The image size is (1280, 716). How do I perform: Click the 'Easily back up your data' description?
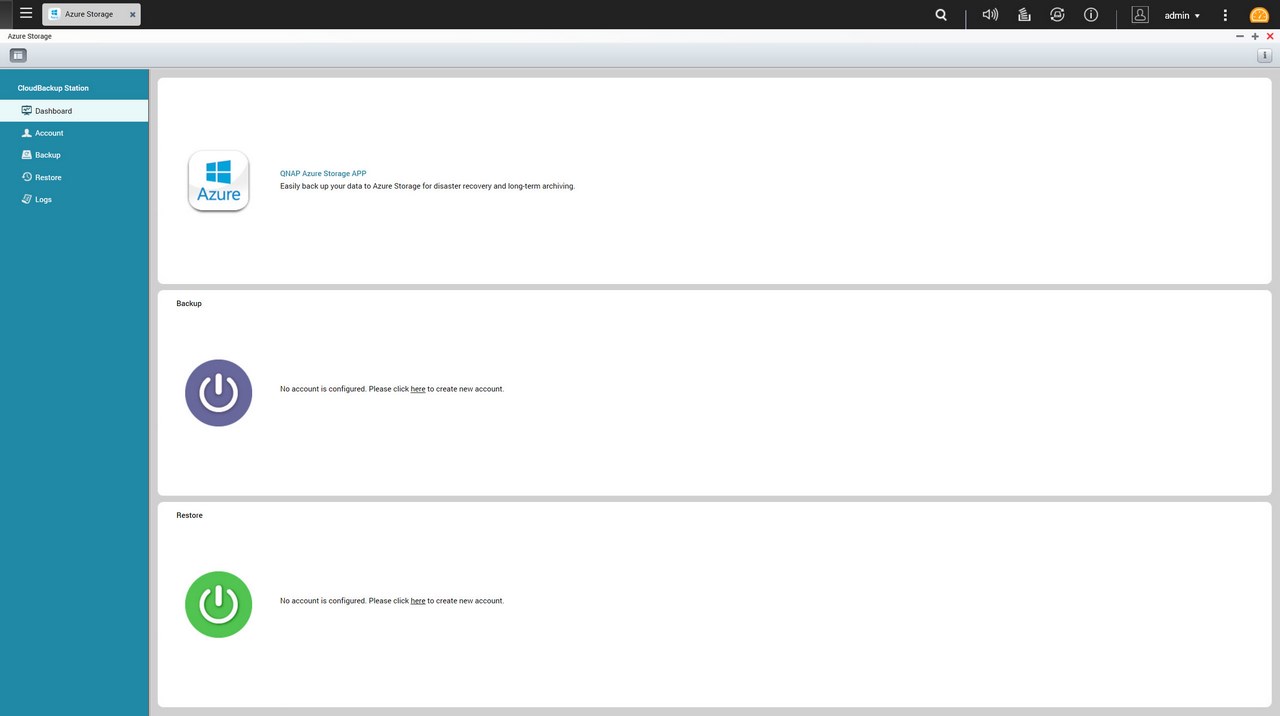tap(427, 186)
